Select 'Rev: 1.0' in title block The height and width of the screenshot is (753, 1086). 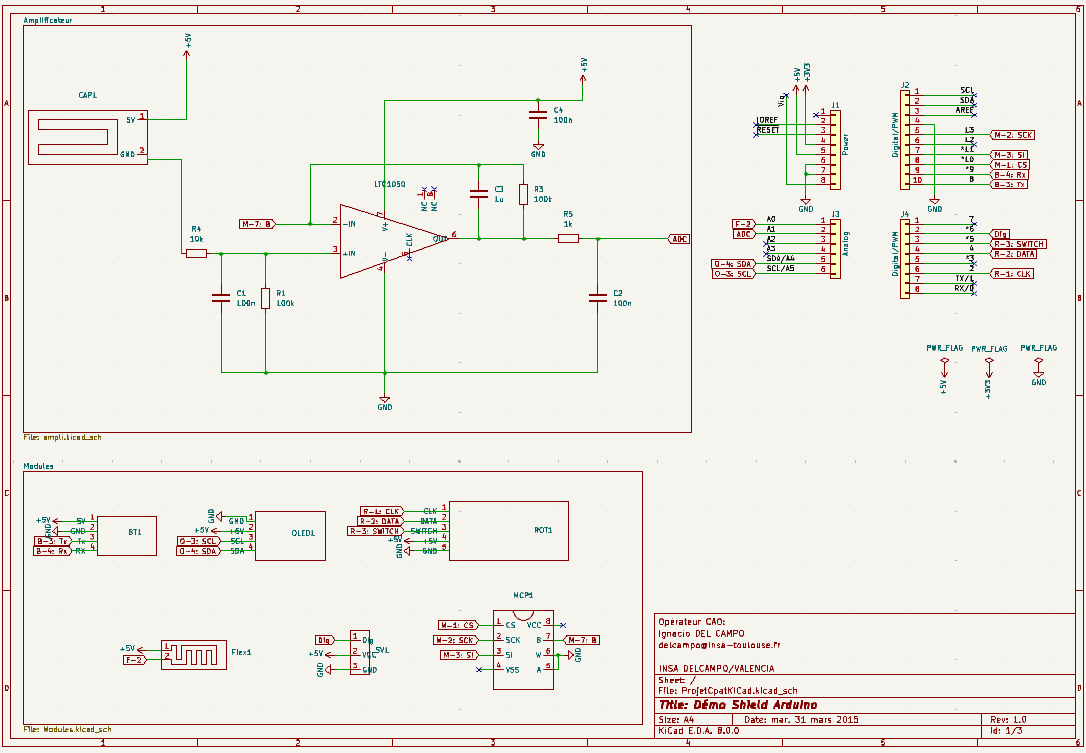coord(1008,720)
